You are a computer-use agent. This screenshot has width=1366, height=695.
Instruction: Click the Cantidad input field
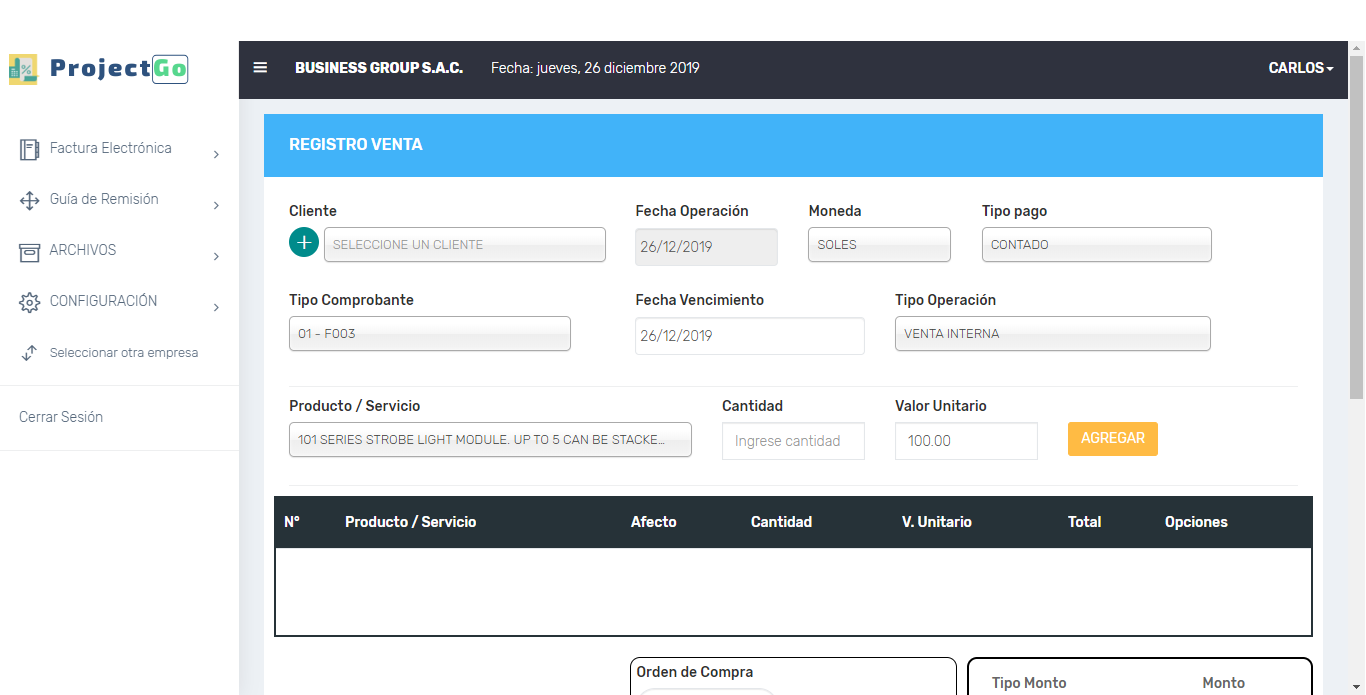pyautogui.click(x=792, y=441)
